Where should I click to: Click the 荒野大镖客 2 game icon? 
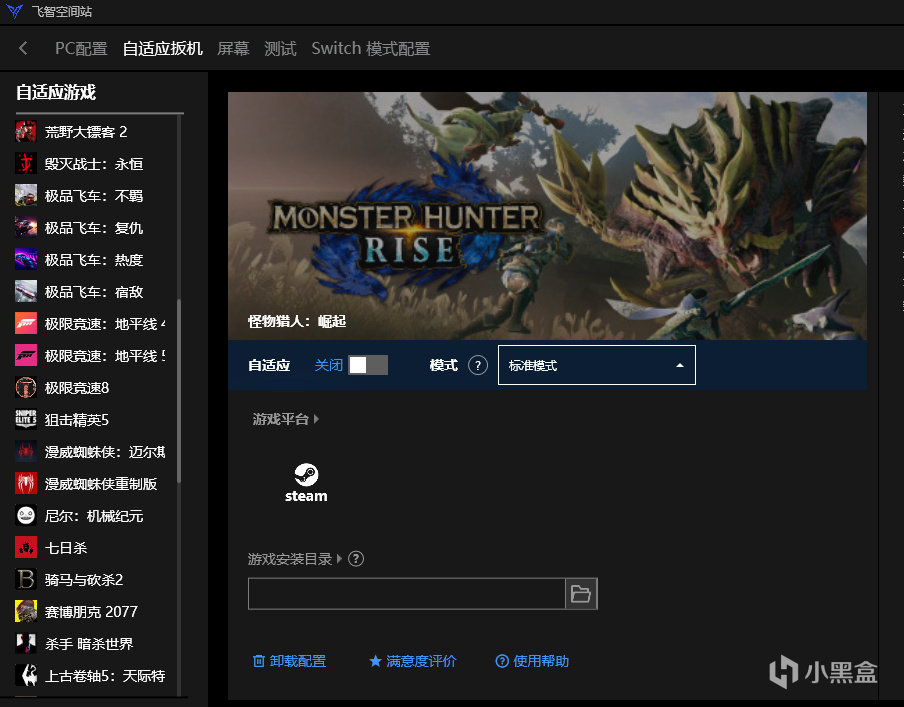click(26, 131)
